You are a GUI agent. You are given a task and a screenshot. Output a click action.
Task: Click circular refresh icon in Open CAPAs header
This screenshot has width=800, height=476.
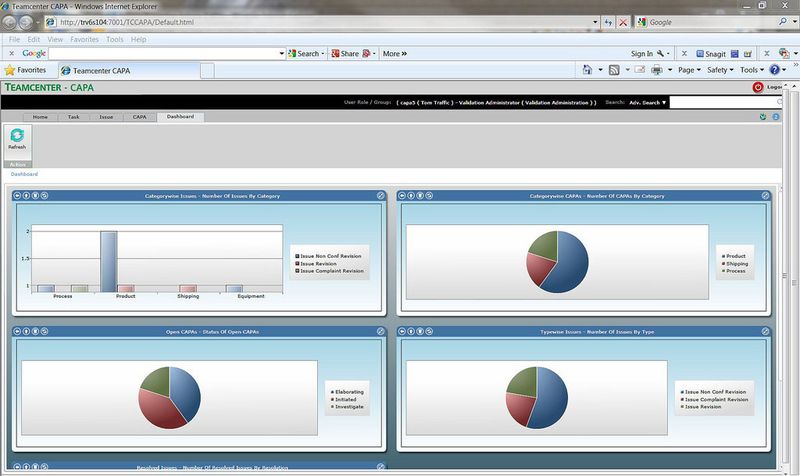coord(44,331)
